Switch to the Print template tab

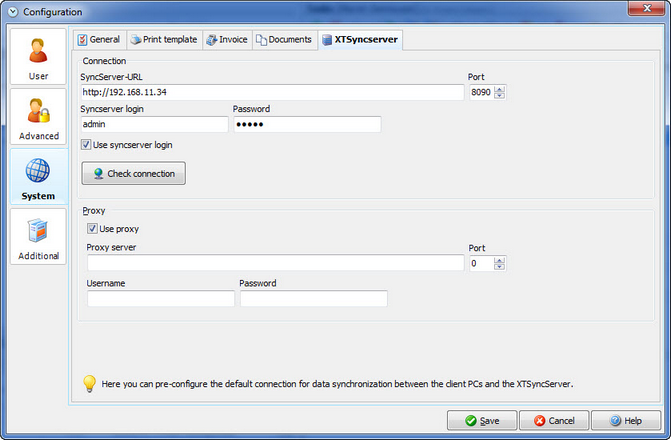point(164,40)
